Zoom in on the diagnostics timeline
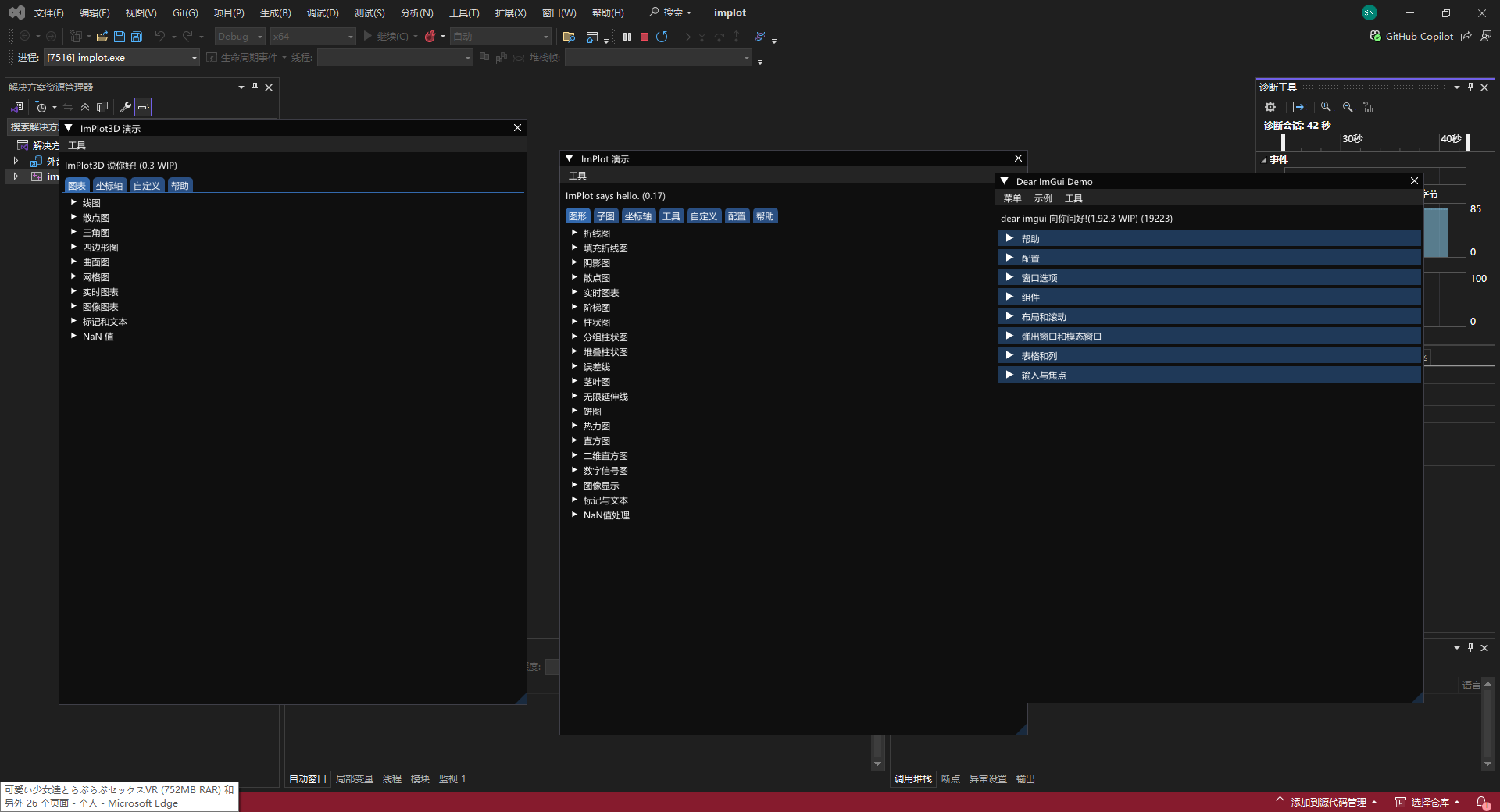This screenshot has width=1500, height=812. coord(1326,107)
